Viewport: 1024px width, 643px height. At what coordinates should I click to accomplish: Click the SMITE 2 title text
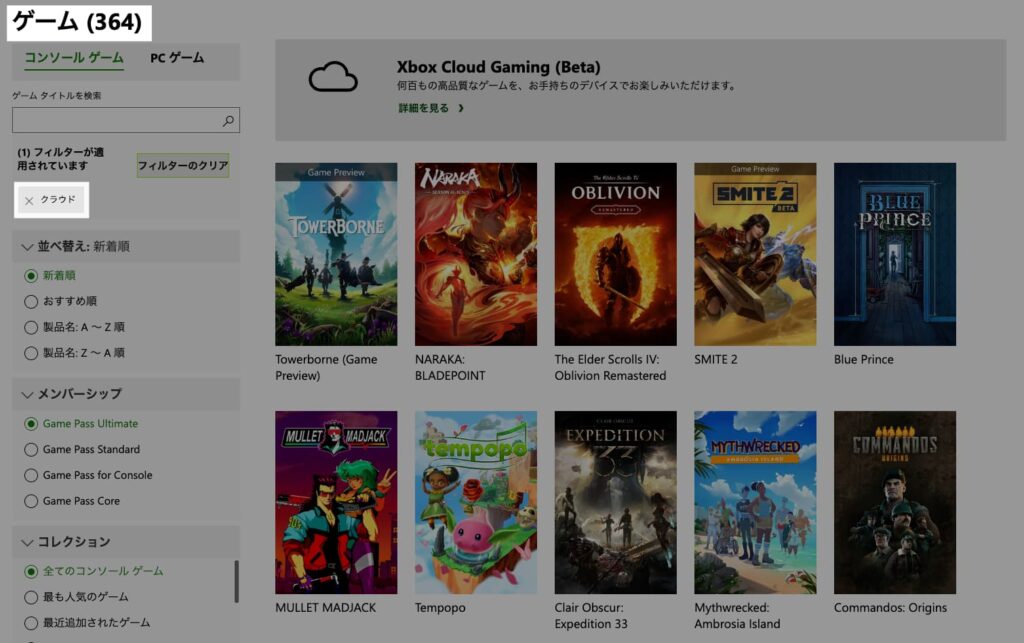click(716, 360)
